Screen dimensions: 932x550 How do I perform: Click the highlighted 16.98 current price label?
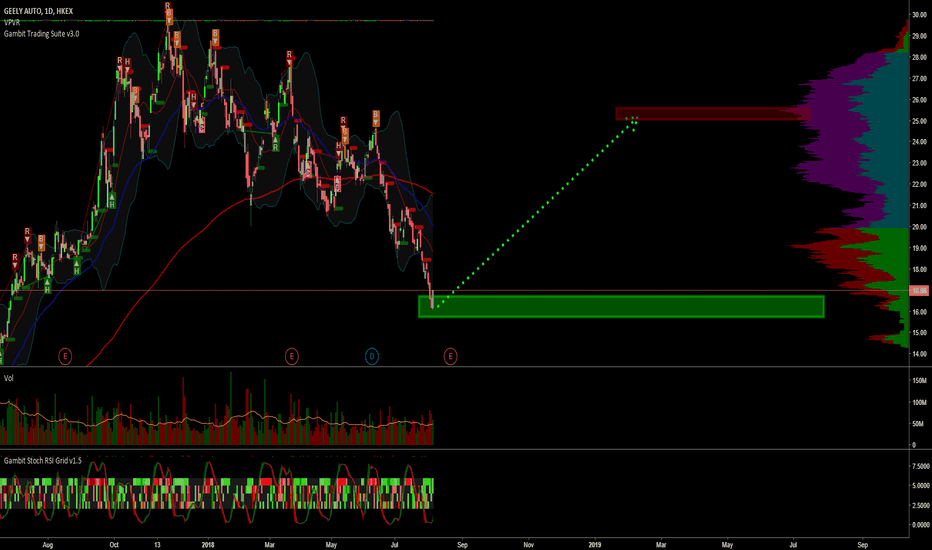(x=919, y=291)
